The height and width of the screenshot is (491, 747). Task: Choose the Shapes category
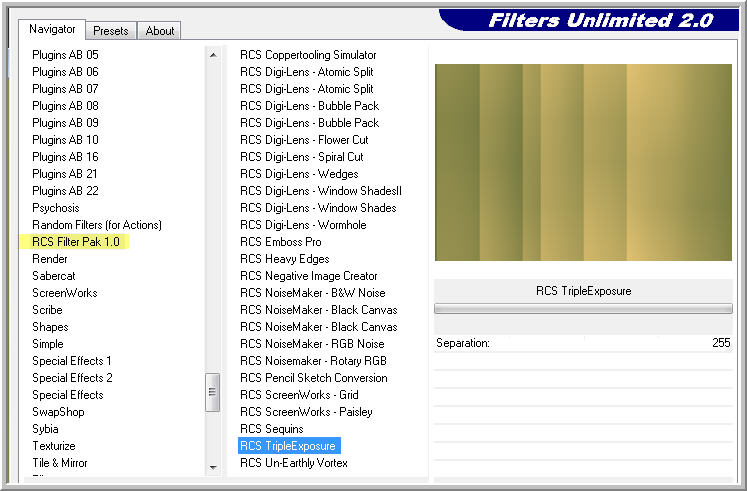(50, 327)
